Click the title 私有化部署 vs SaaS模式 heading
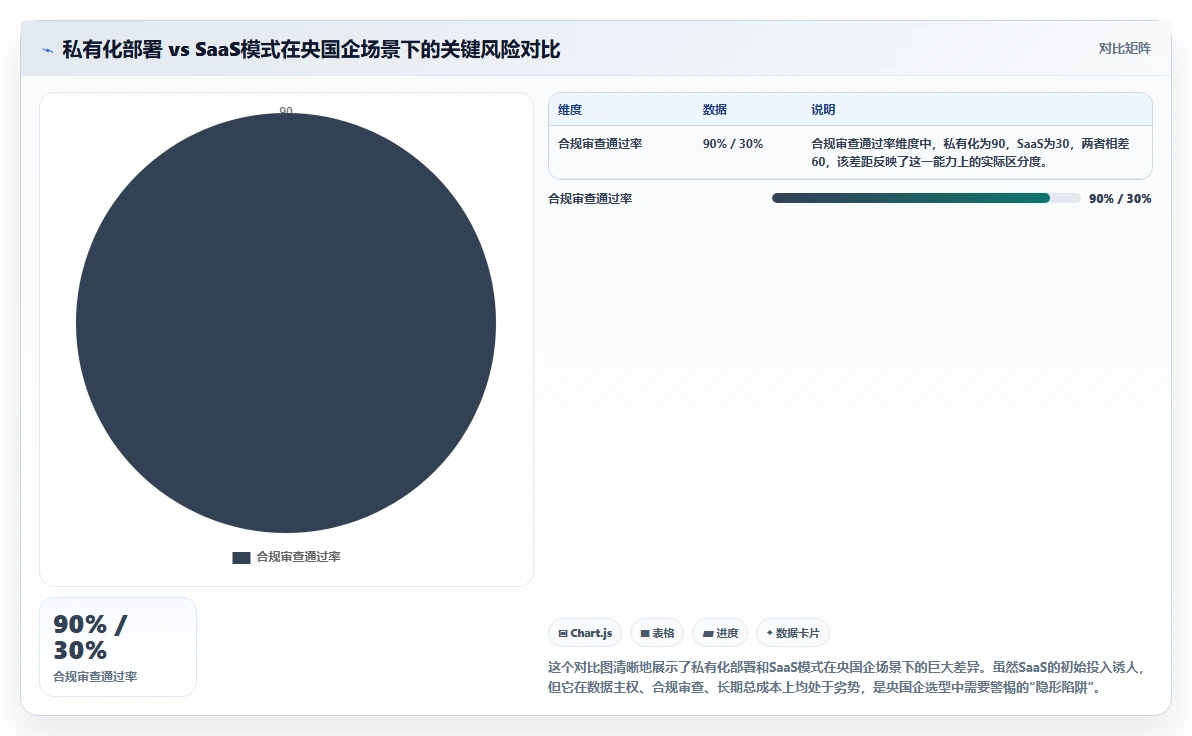The image size is (1192, 736). click(x=311, y=49)
